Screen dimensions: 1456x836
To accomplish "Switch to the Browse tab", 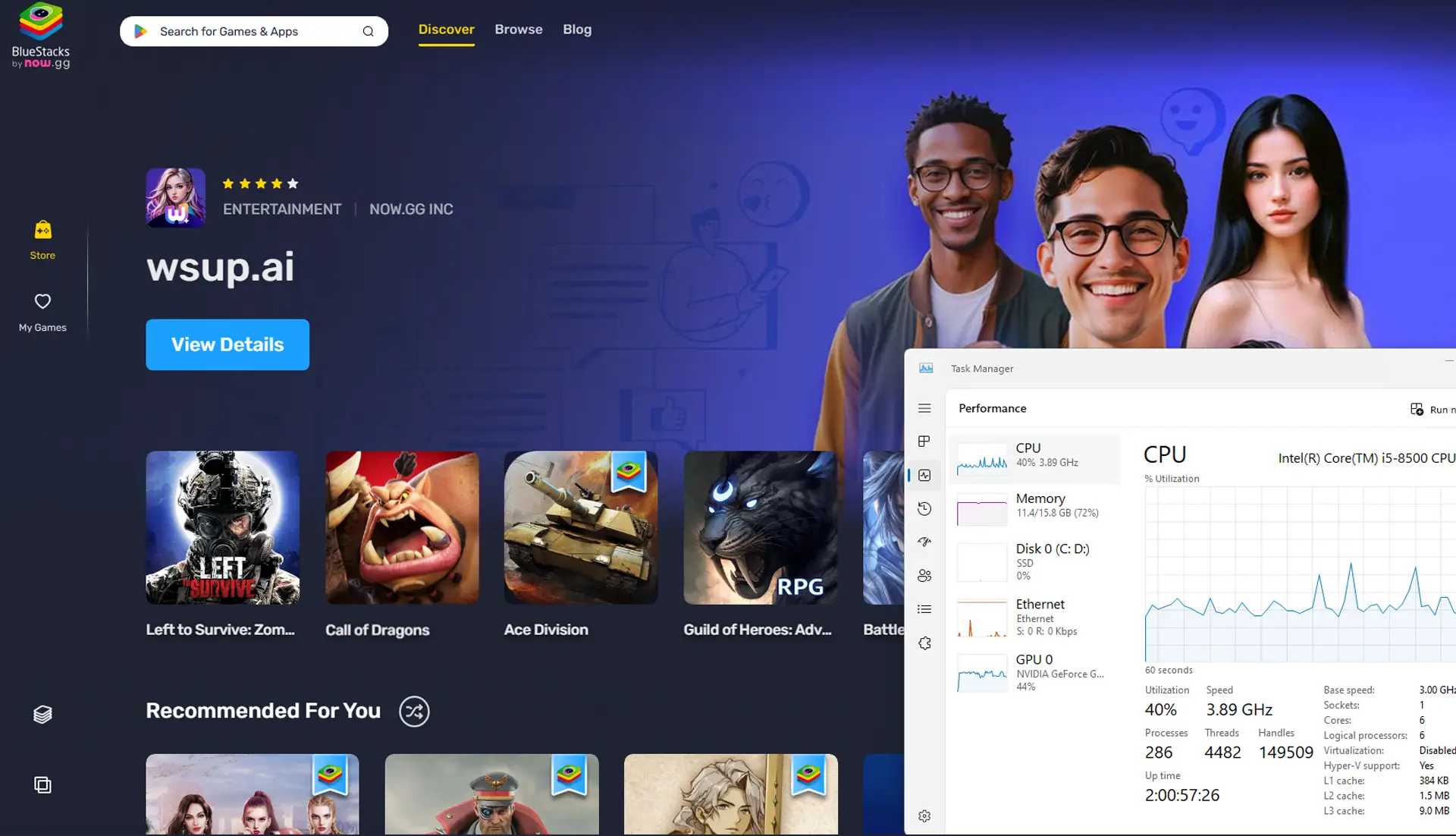I will pyautogui.click(x=518, y=29).
